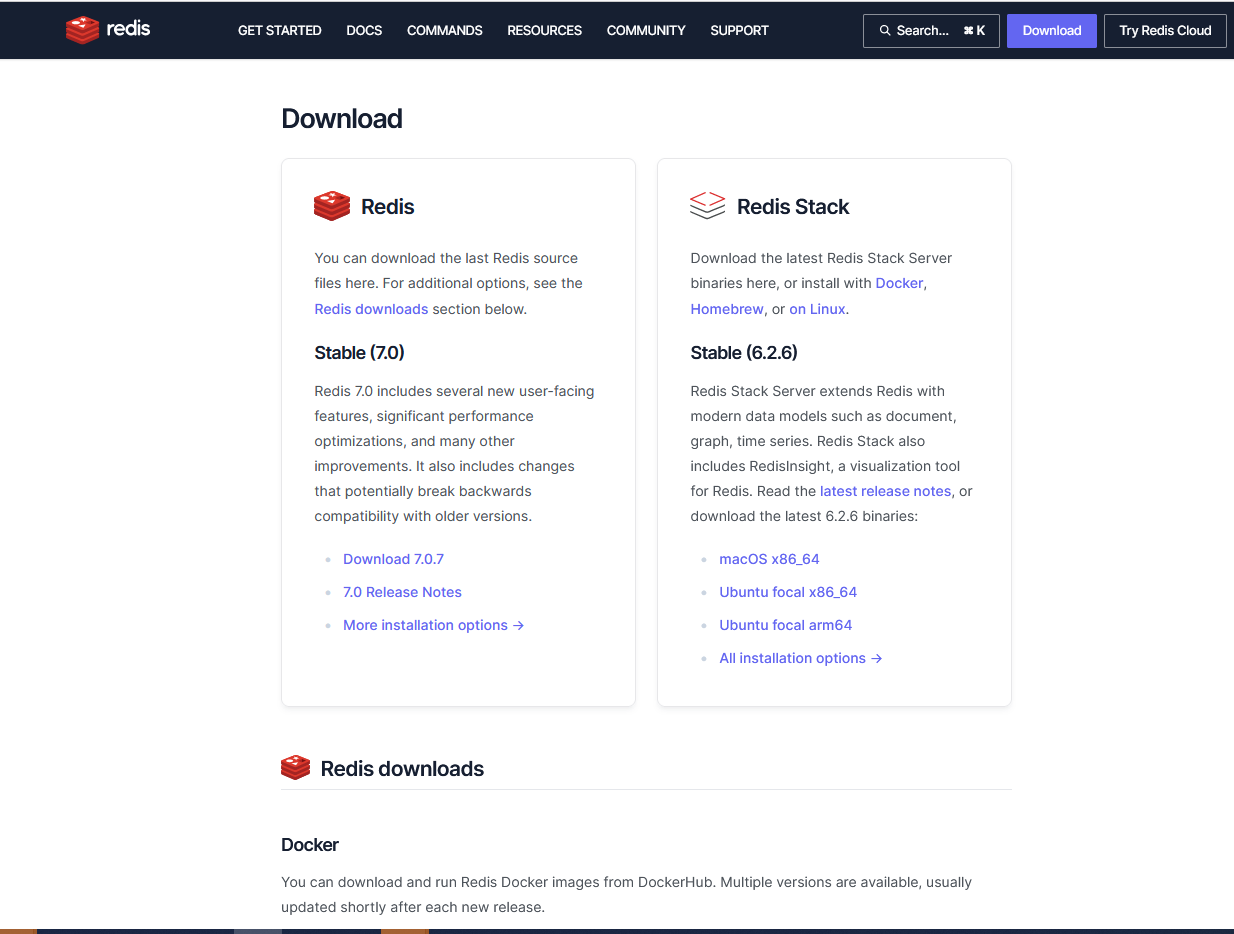Click the Redis Stack layered icon

(x=707, y=205)
